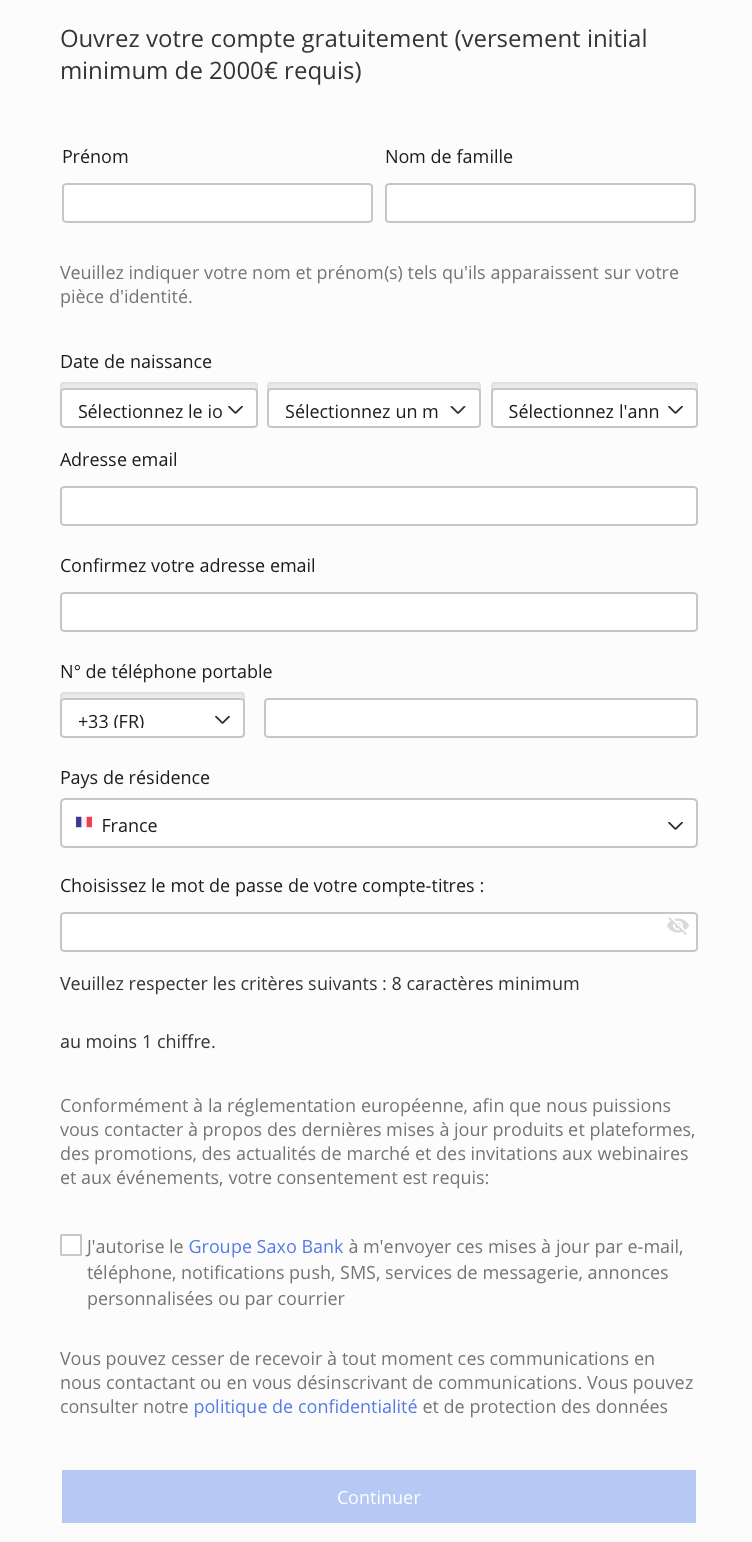Open the politique de confidentialité link
Image resolution: width=752 pixels, height=1542 pixels.
305,1407
